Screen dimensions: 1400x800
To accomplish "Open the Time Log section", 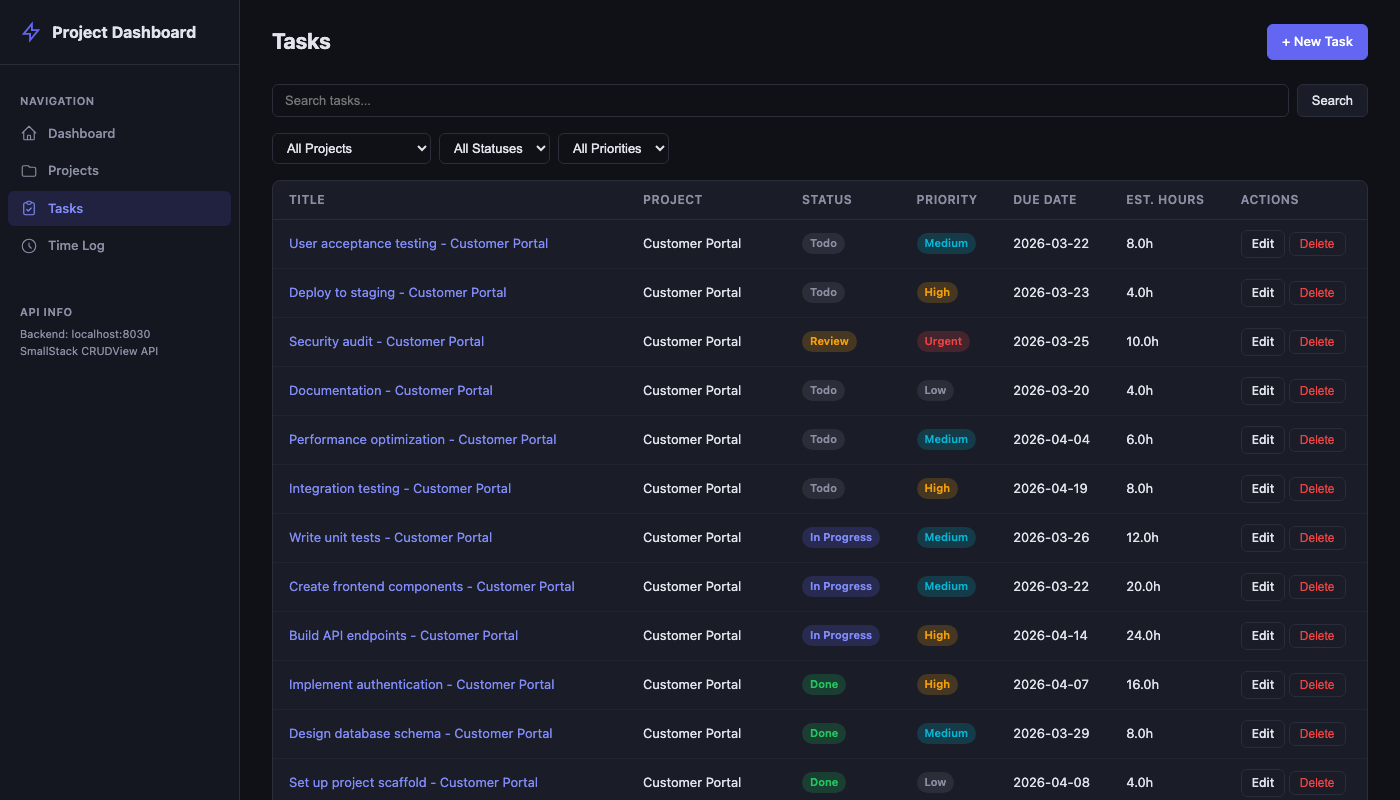I will 75,245.
